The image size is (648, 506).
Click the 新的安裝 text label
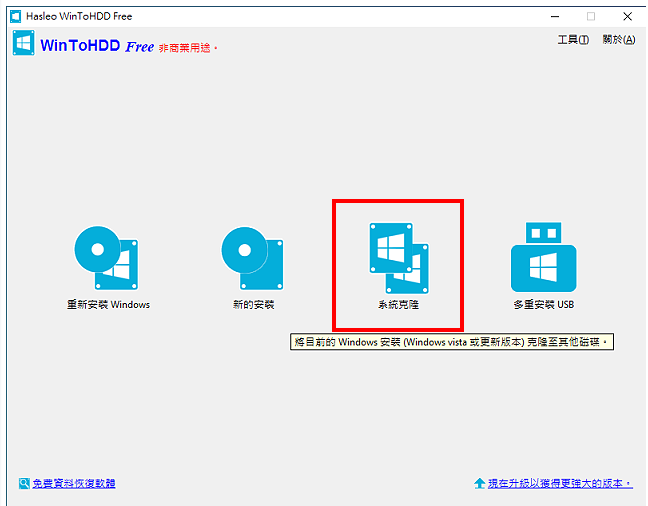coord(253,305)
